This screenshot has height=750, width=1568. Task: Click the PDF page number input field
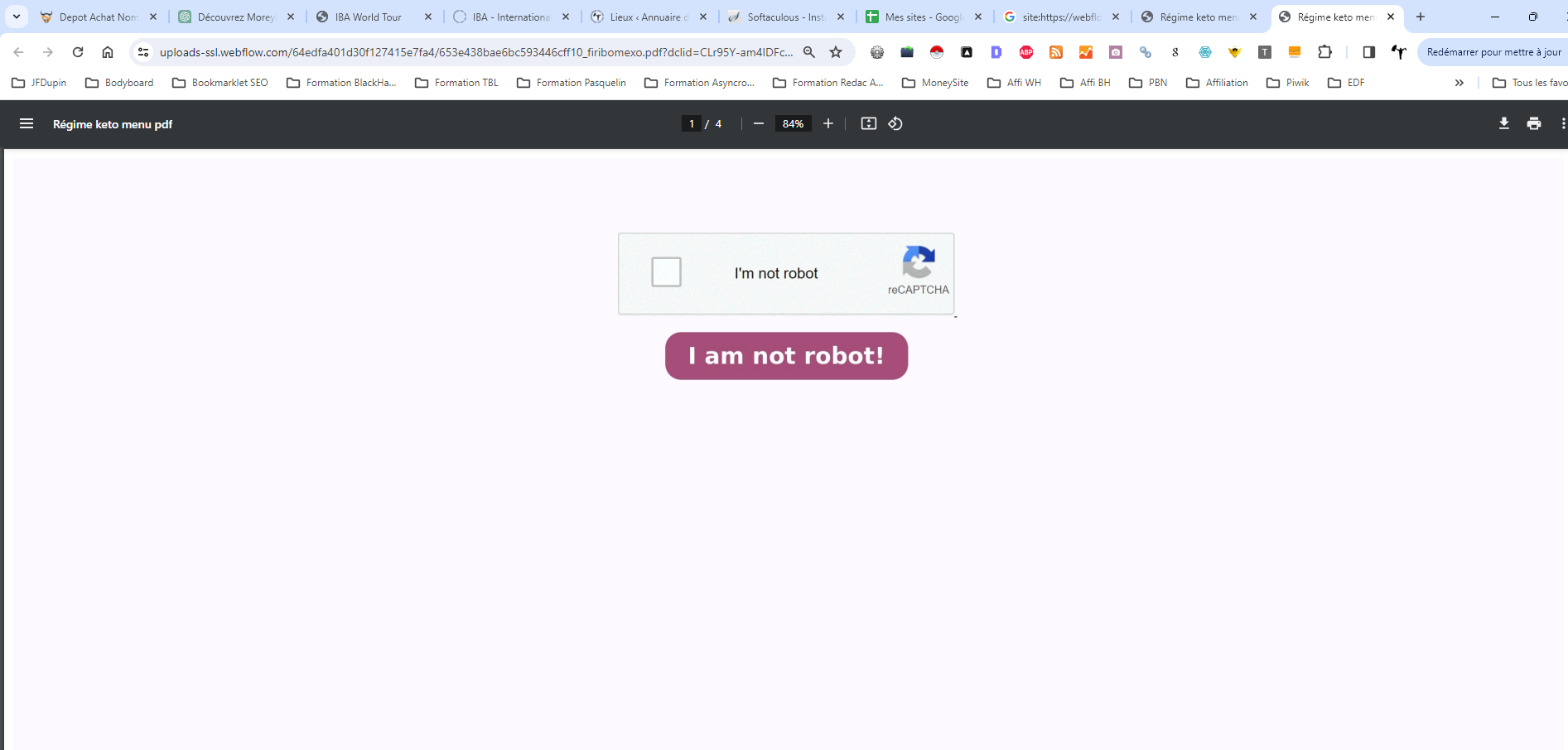(x=692, y=124)
